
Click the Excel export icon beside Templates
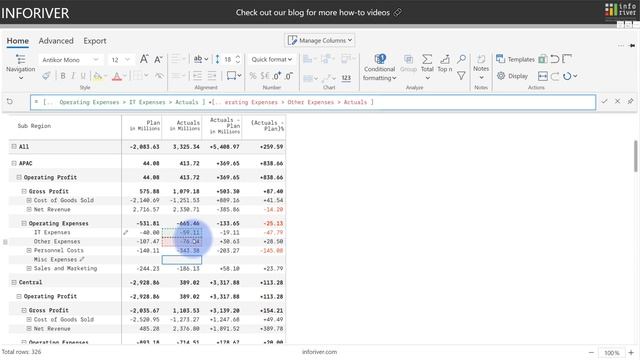pos(542,59)
